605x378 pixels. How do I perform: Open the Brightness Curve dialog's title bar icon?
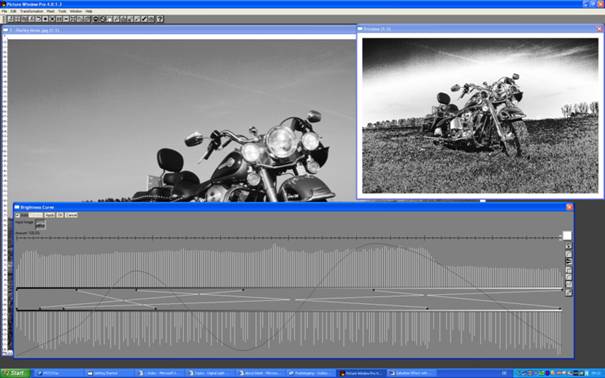point(17,208)
